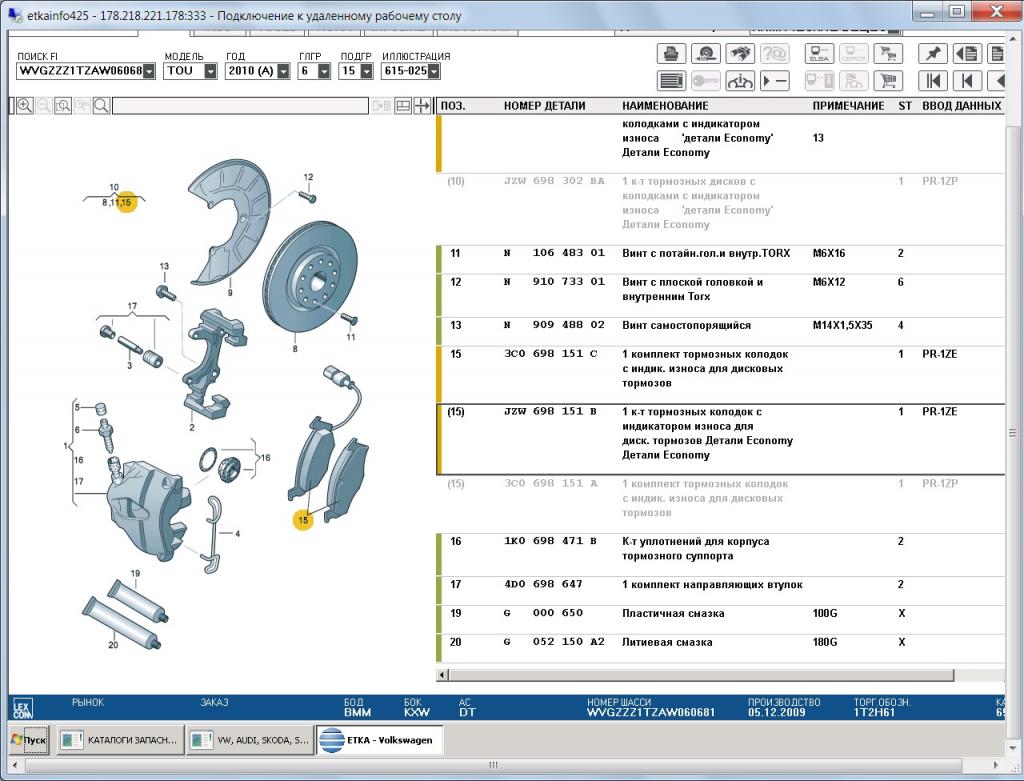Select part number JZW 698 151 B

551,411
